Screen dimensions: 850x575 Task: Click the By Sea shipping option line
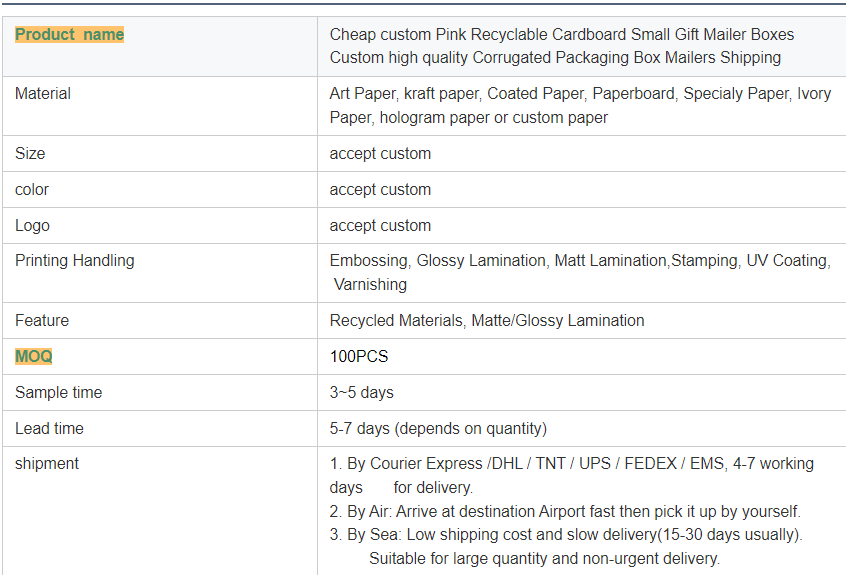[566, 535]
